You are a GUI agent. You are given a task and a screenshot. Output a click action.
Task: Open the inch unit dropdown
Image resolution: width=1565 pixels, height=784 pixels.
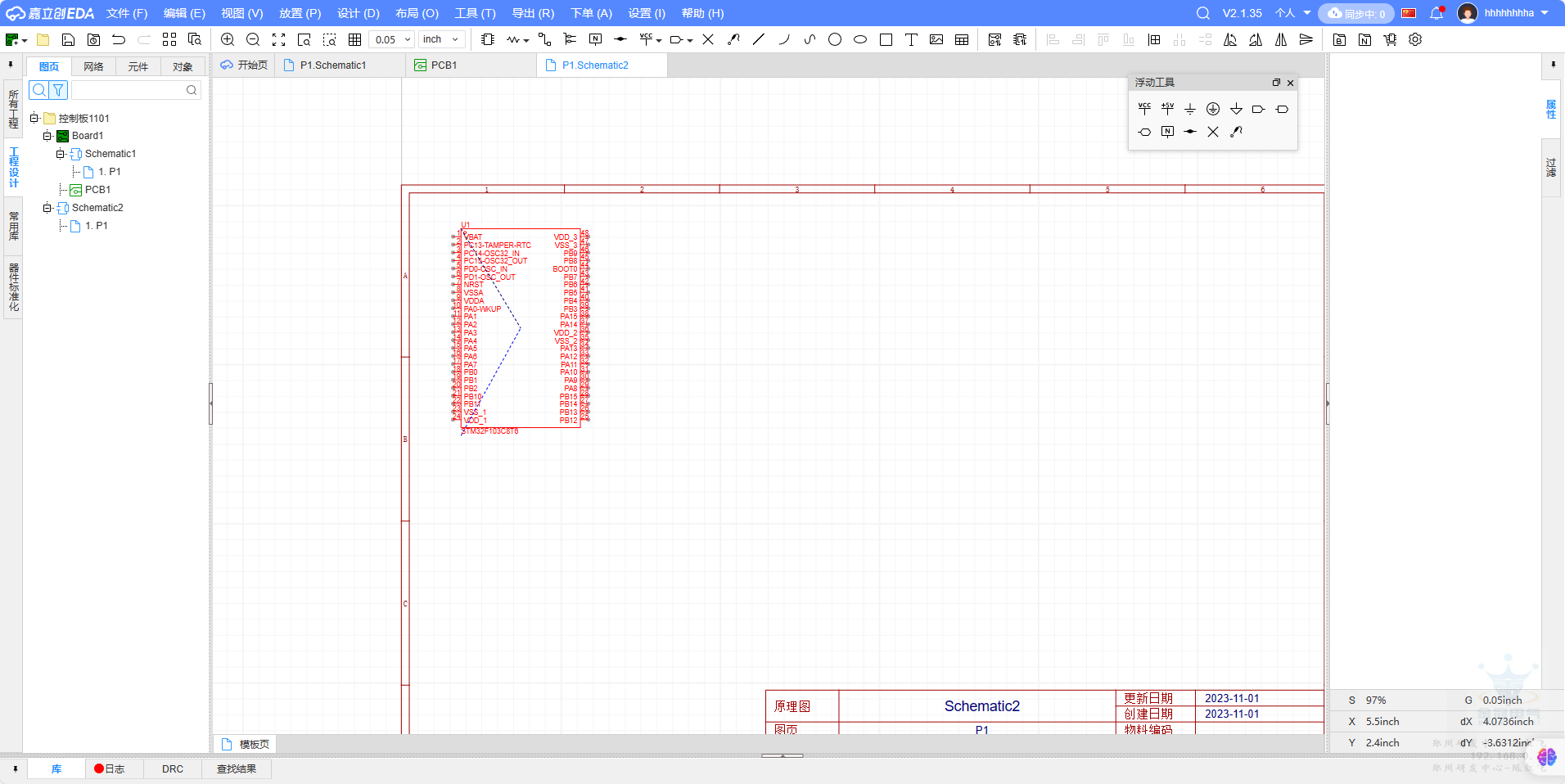[x=442, y=39]
